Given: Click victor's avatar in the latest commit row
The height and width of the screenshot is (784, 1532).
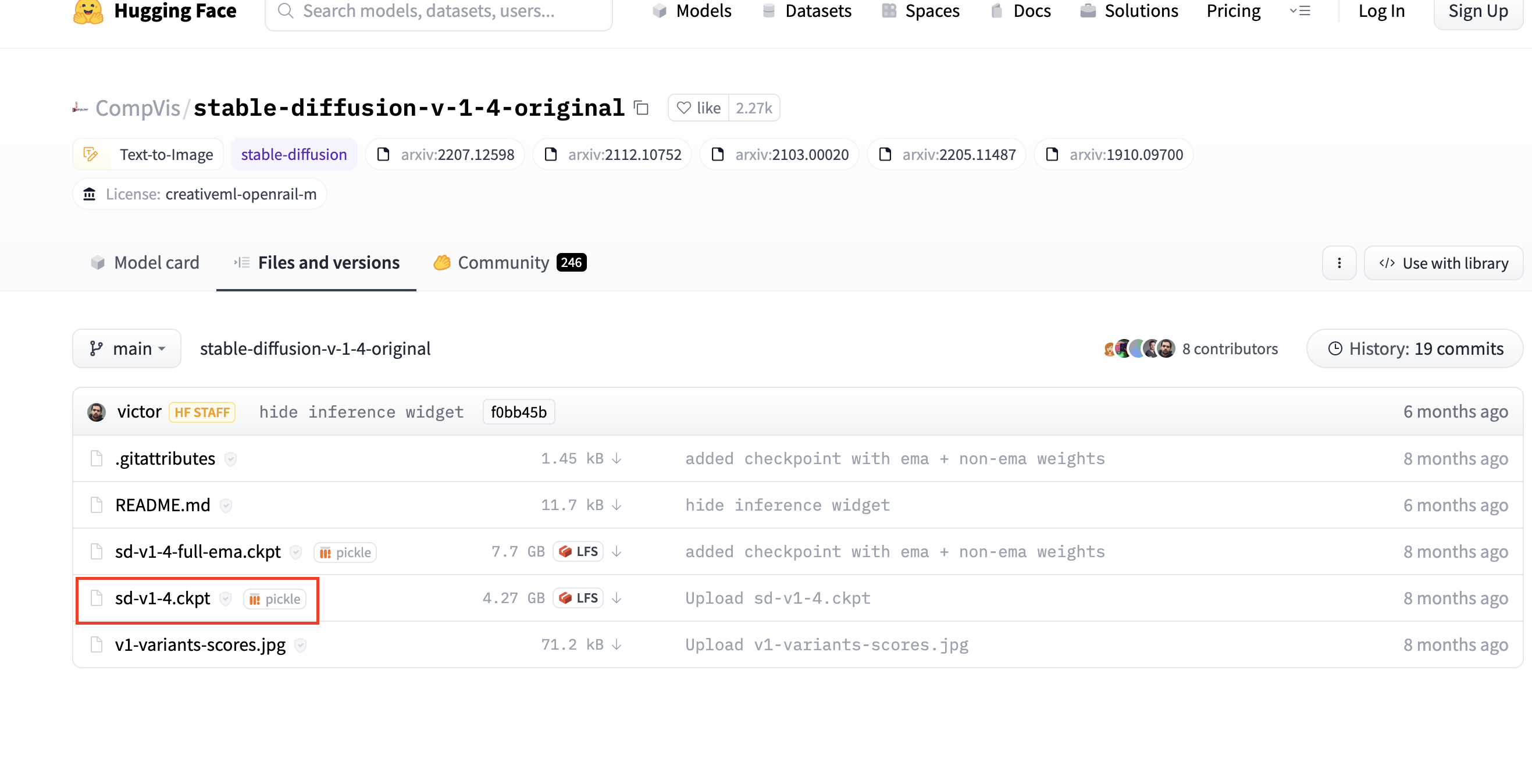Looking at the screenshot, I should tap(97, 412).
